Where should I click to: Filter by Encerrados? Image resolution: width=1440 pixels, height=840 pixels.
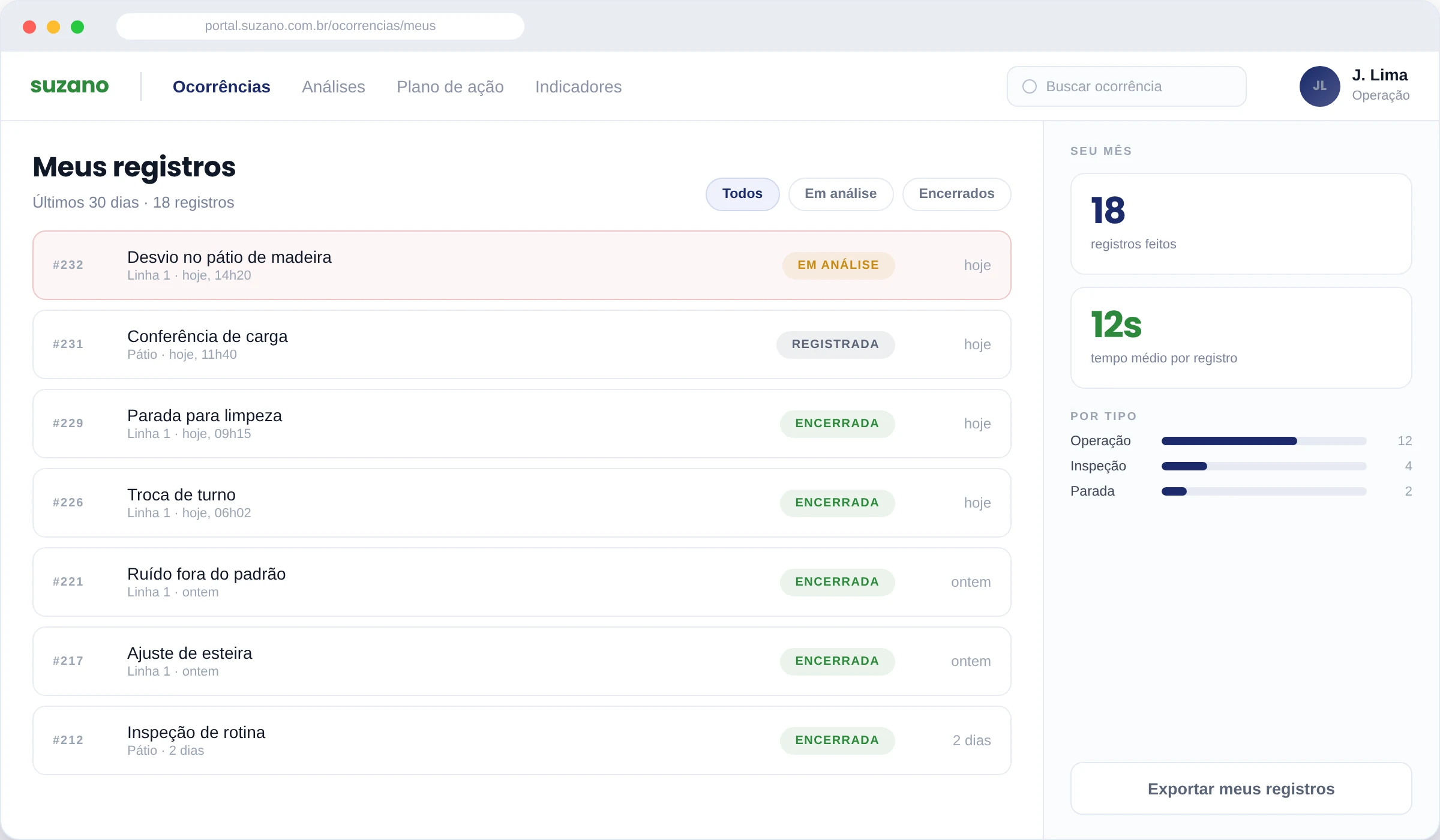tap(956, 194)
